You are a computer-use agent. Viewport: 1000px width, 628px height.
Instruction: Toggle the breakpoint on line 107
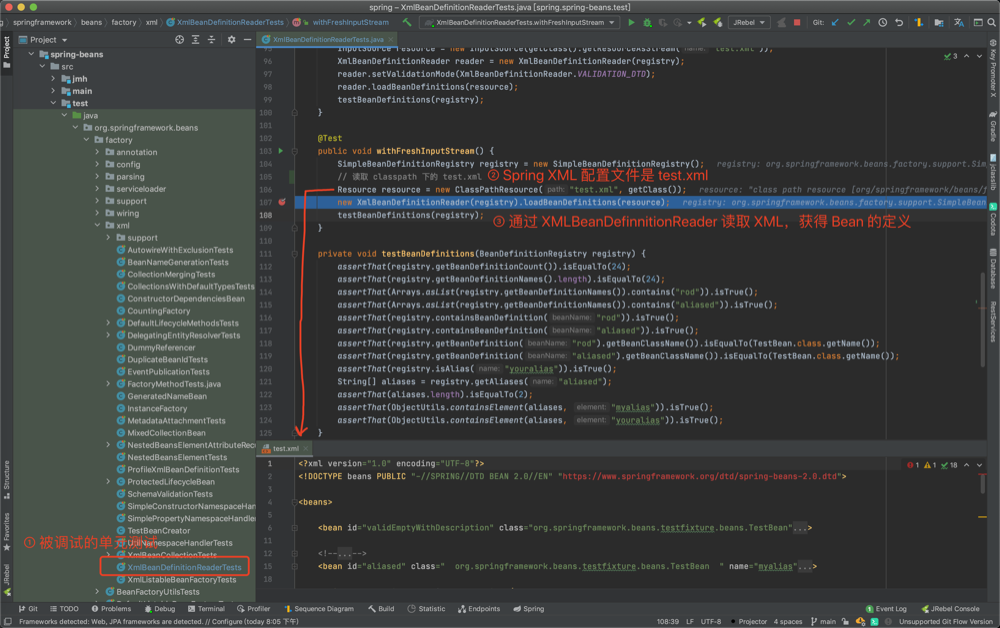283,202
